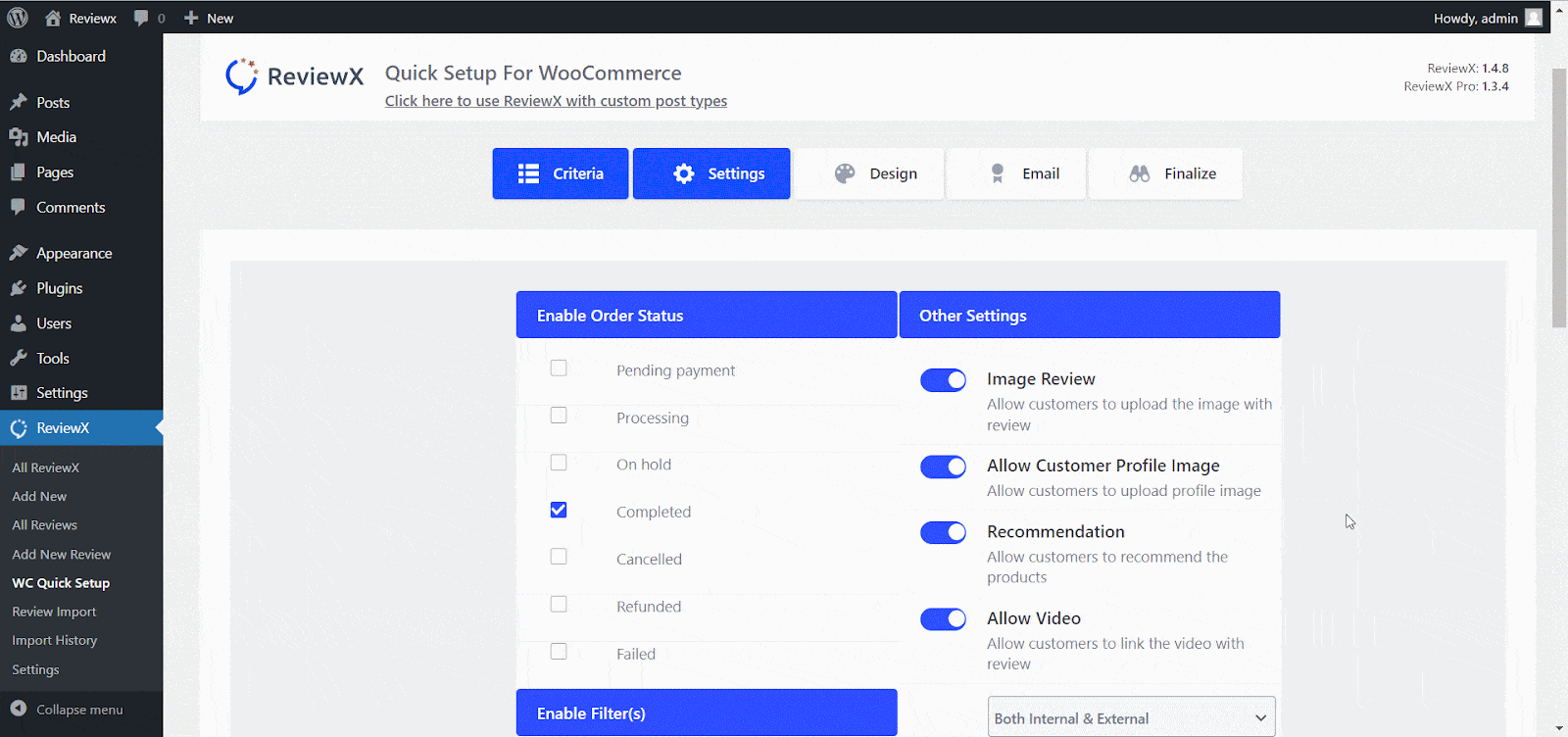Viewport: 1568px width, 737px height.
Task: Toggle the Allow Video switch
Action: (943, 619)
